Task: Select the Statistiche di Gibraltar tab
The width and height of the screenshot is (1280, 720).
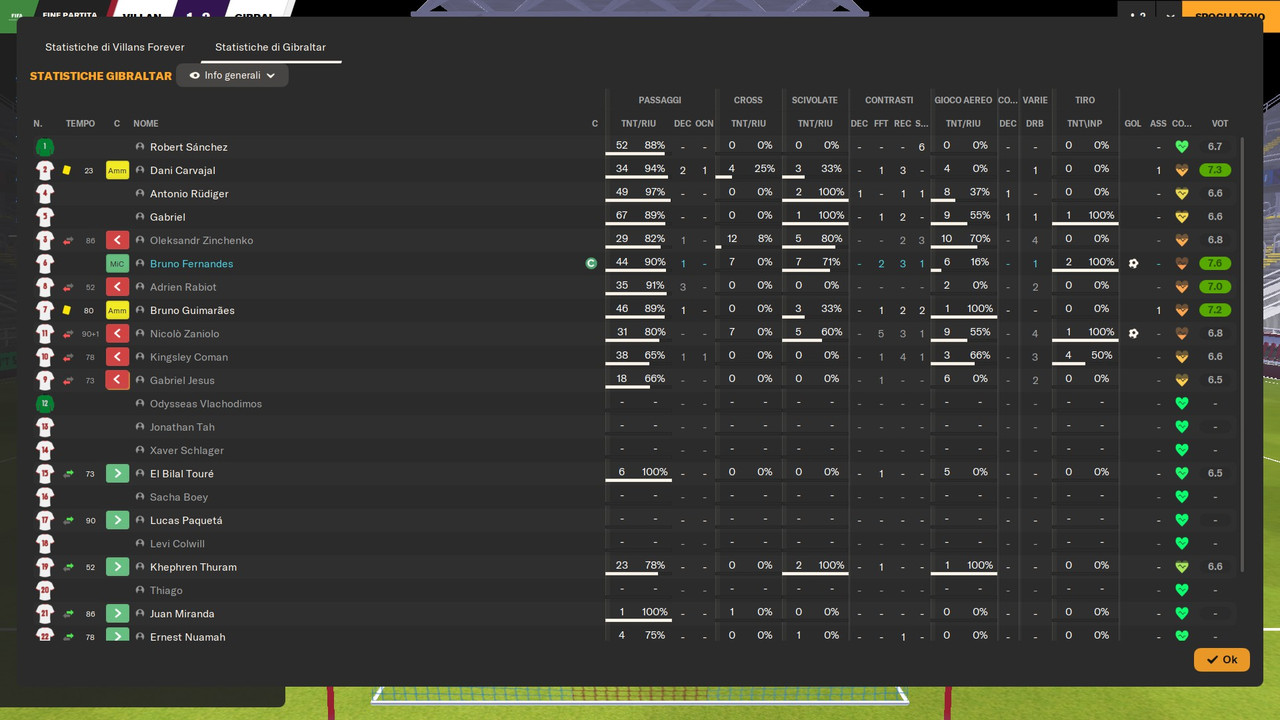Action: pyautogui.click(x=270, y=47)
